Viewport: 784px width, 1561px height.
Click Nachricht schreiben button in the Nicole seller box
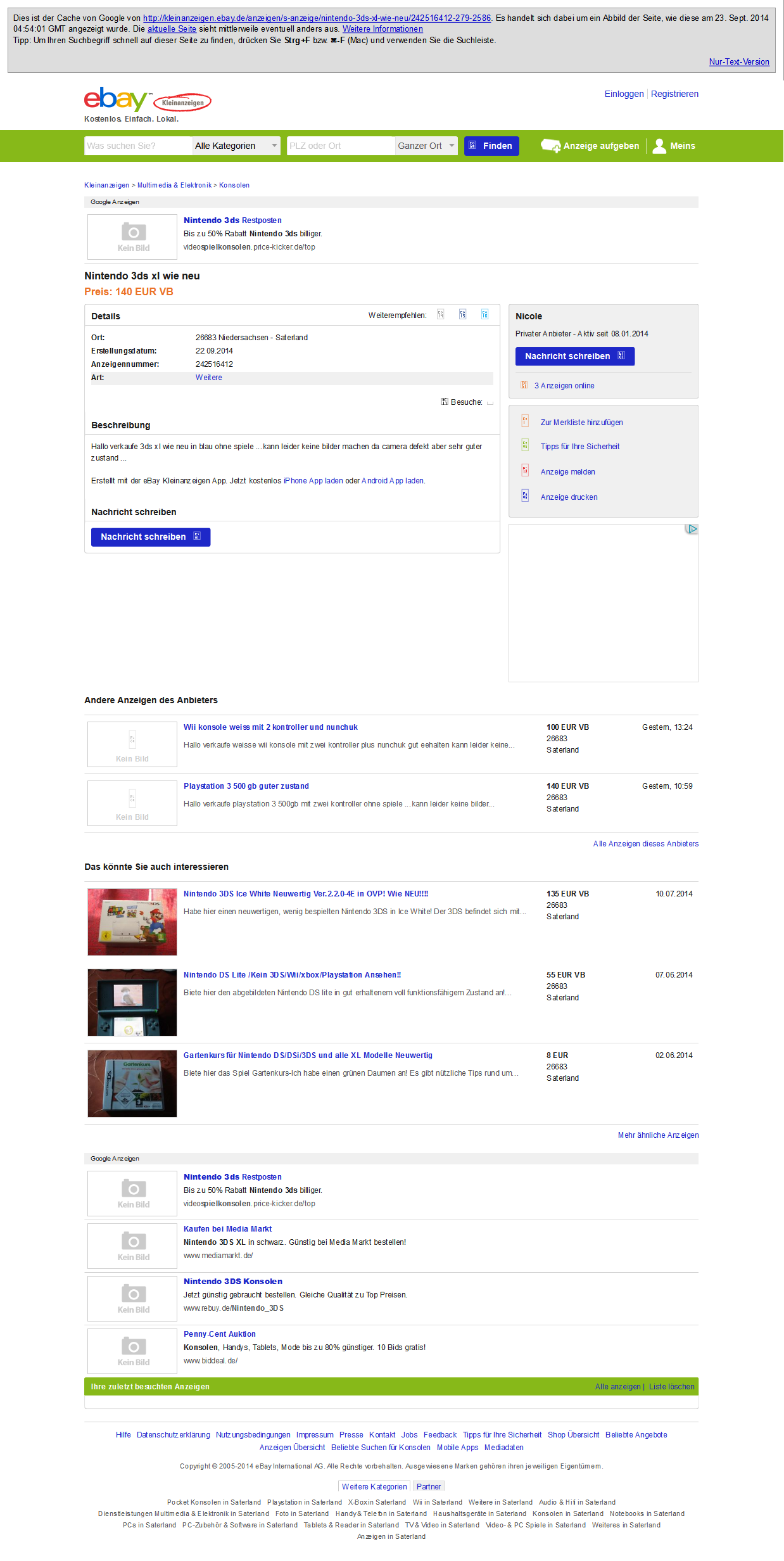[575, 356]
